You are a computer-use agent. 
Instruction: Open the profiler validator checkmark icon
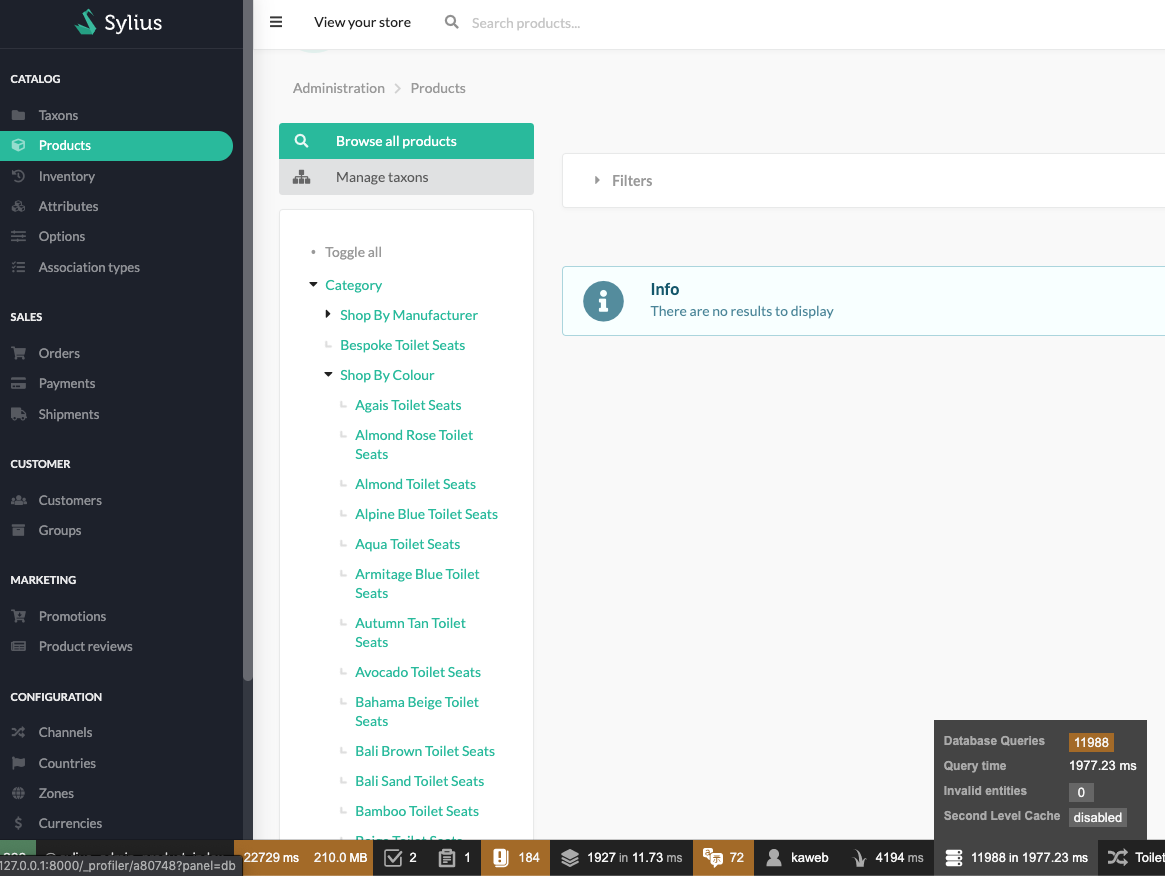[x=392, y=857]
